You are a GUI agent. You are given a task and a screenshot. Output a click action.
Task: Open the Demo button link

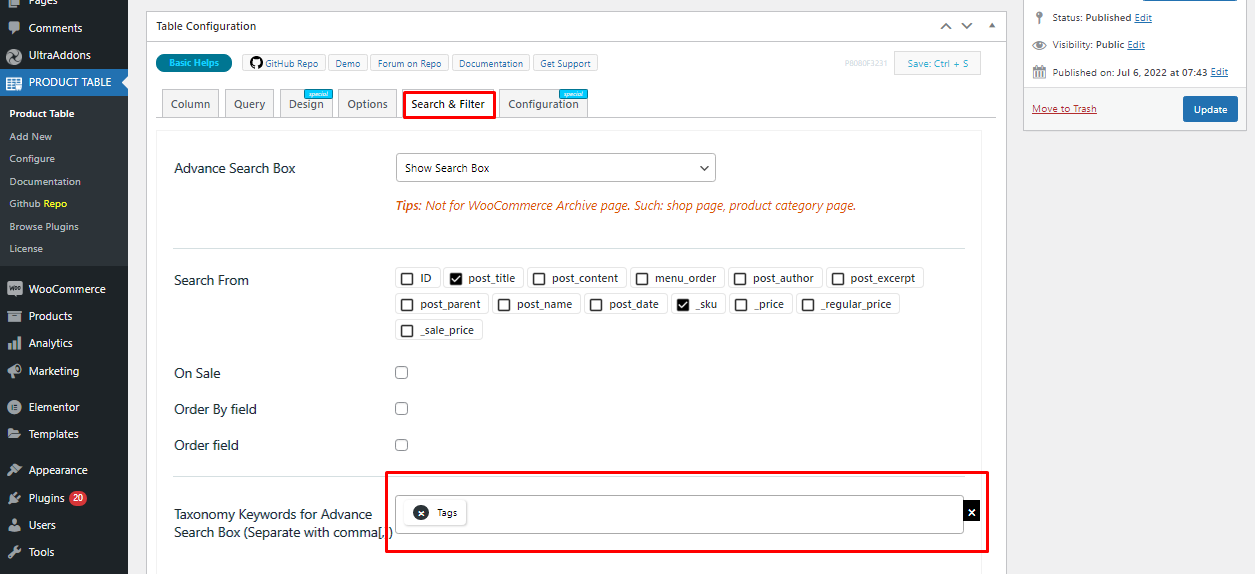348,63
